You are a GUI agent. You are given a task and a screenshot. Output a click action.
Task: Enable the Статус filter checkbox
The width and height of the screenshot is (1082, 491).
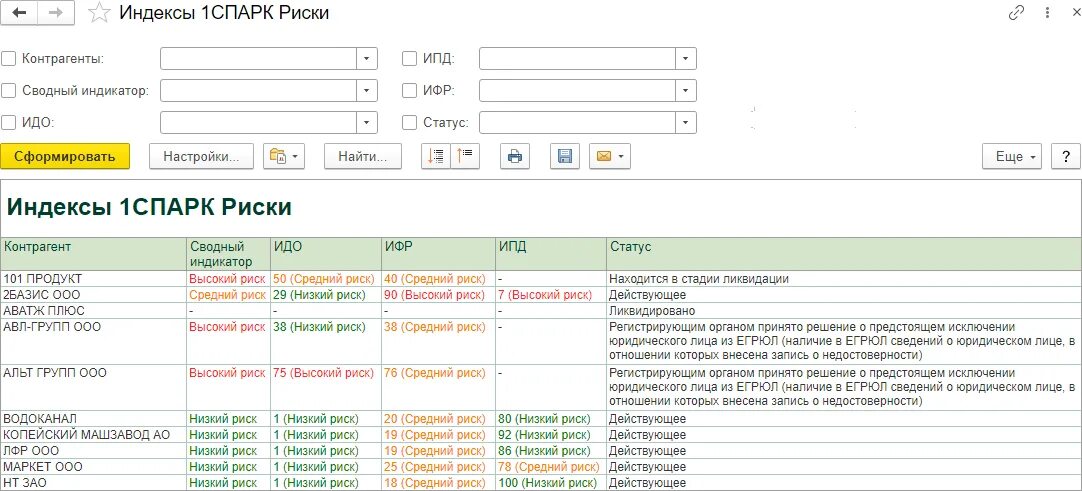coord(409,123)
